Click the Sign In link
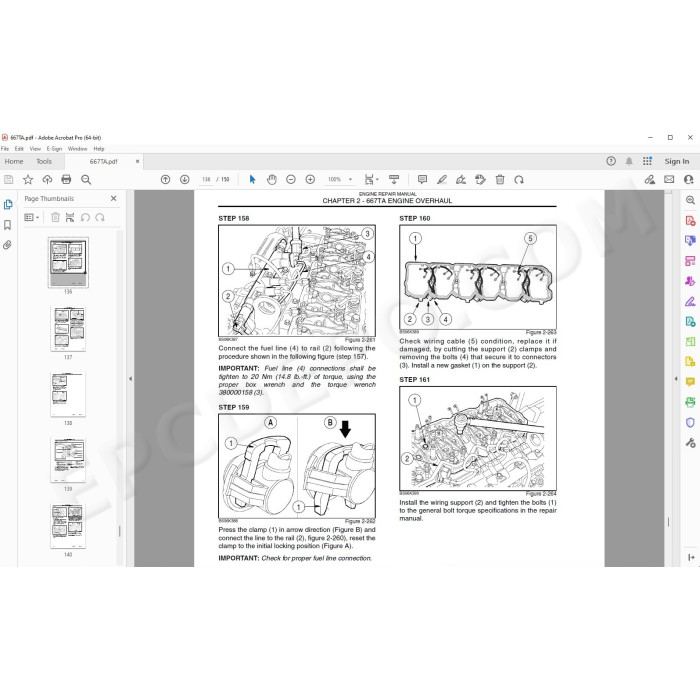Image resolution: width=700 pixels, height=700 pixels. tap(676, 161)
